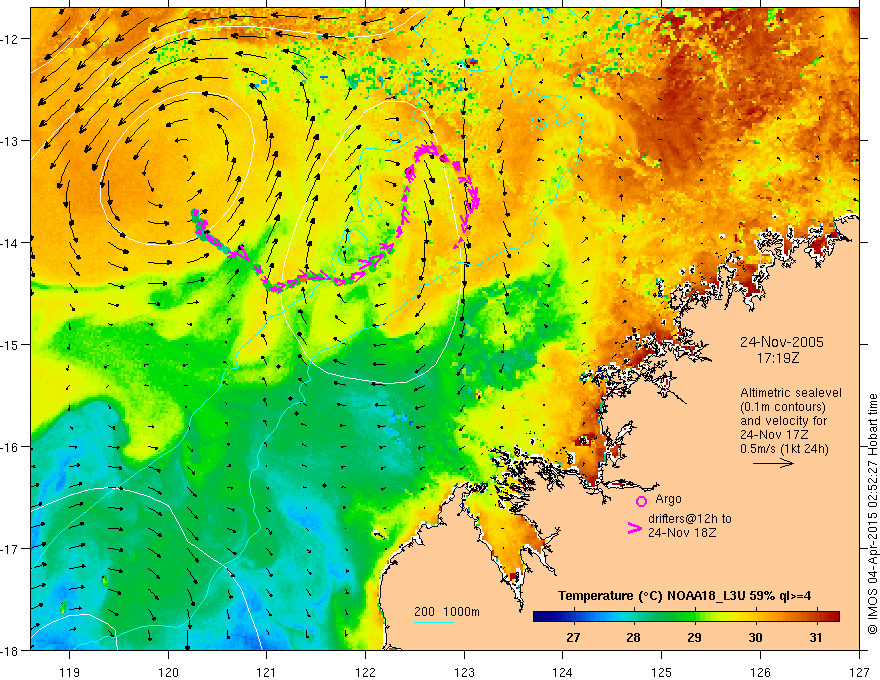Click the '120' longitude axis label
The image size is (880, 680).
pos(168,672)
